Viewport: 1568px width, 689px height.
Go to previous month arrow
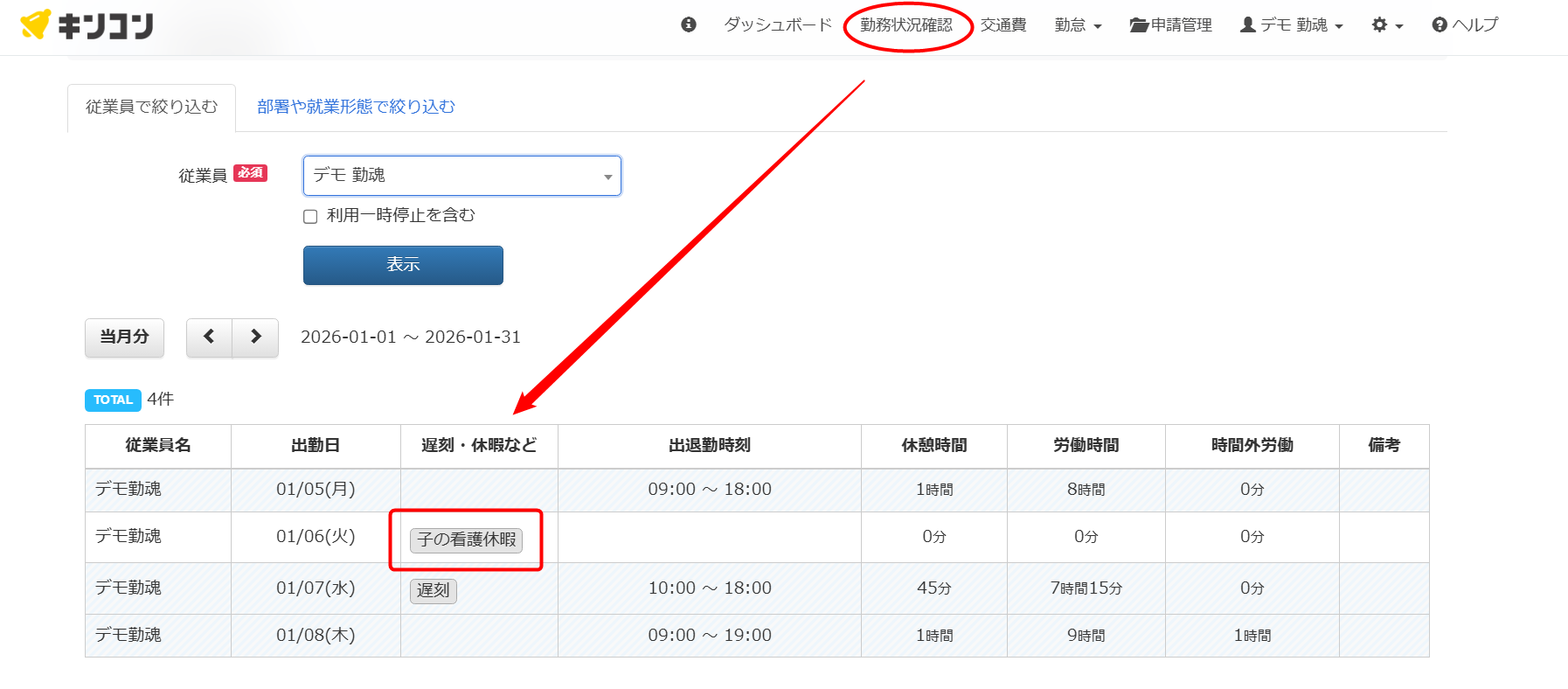click(209, 338)
